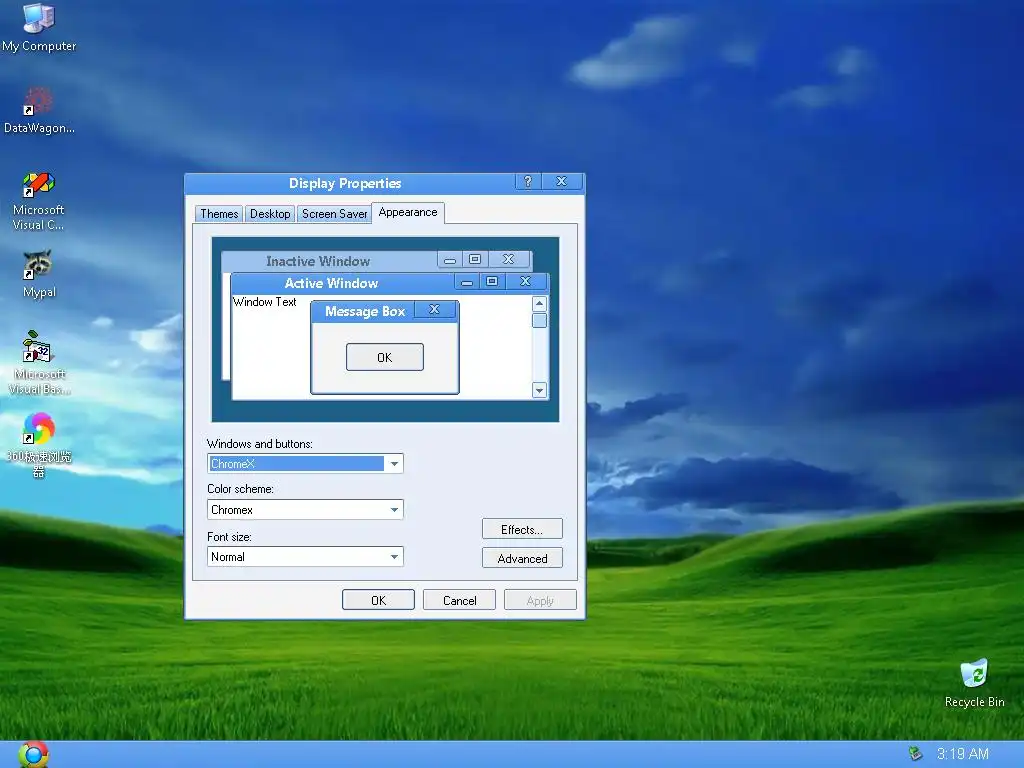The width and height of the screenshot is (1024, 768).
Task: Click the help question mark in Display Properties
Action: 528,182
